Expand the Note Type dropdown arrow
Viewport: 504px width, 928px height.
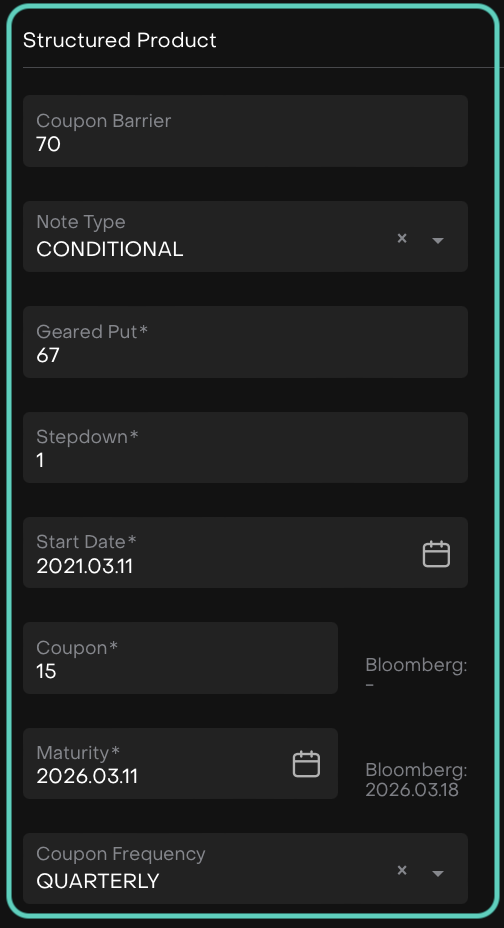[438, 240]
